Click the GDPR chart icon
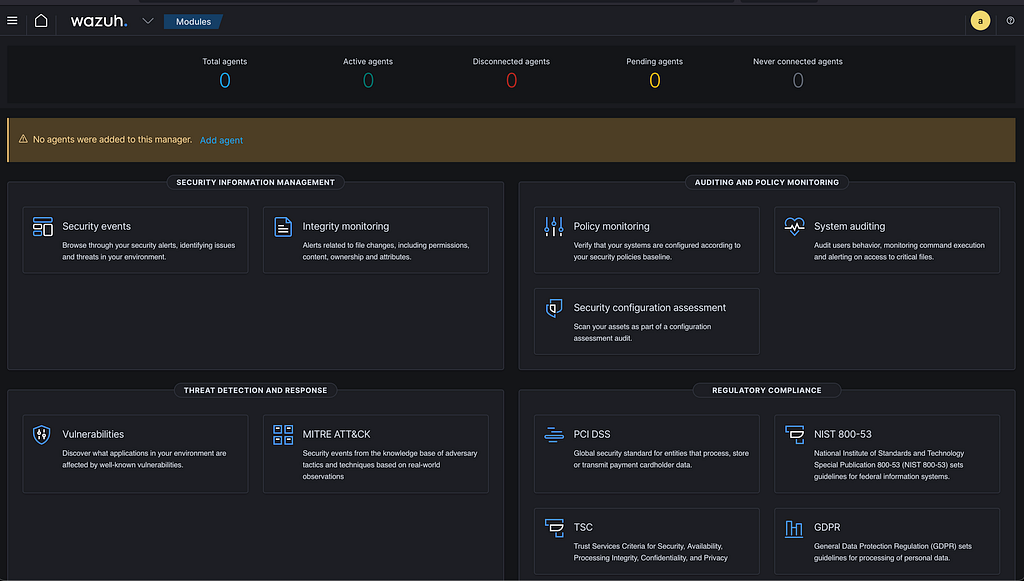 tap(793, 528)
